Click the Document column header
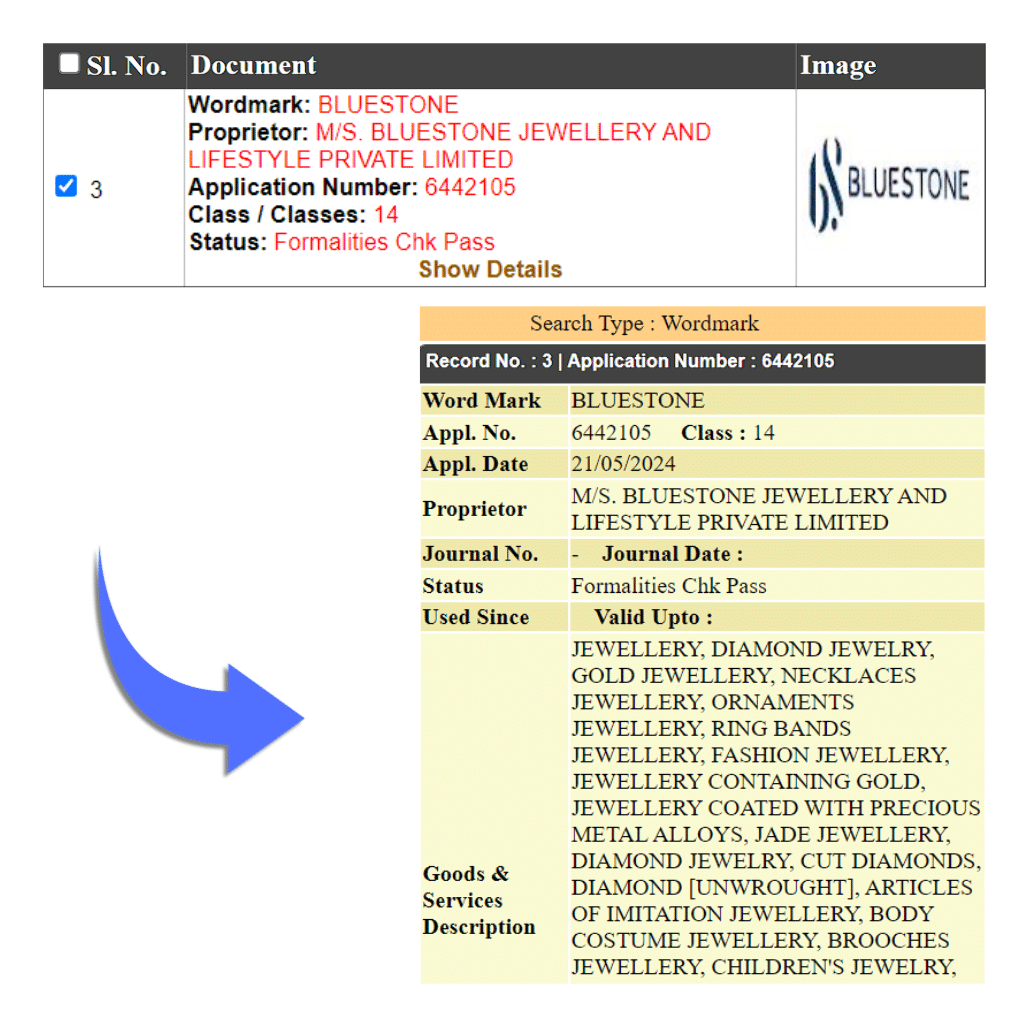The image size is (1024, 1024). [253, 66]
